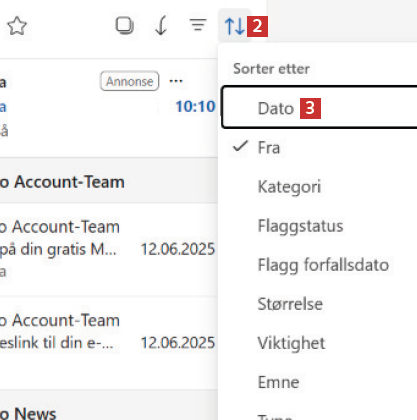Click the star favorites icon
The height and width of the screenshot is (420, 417).
[x=17, y=26]
